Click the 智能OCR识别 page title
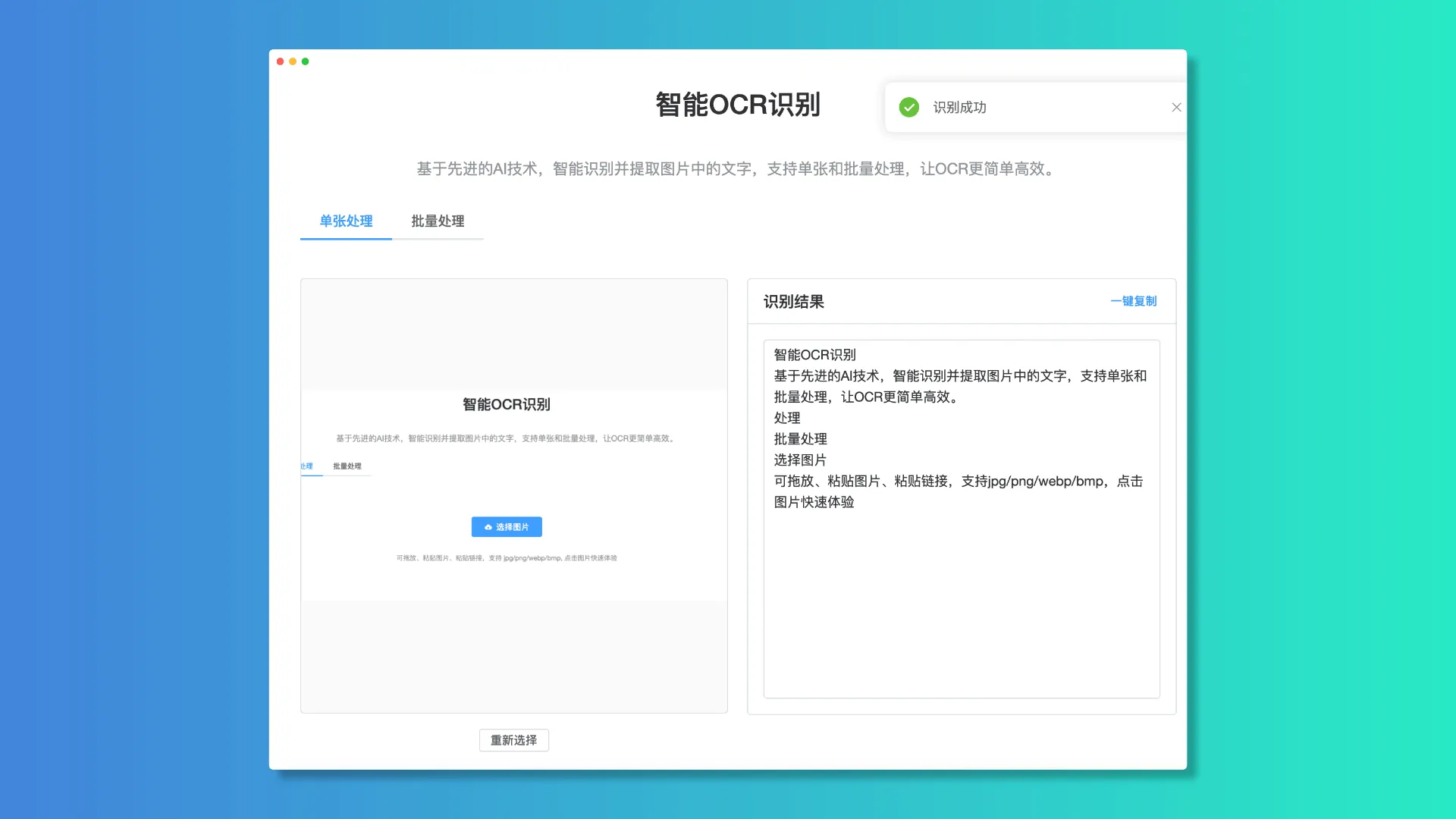1456x819 pixels. (738, 105)
